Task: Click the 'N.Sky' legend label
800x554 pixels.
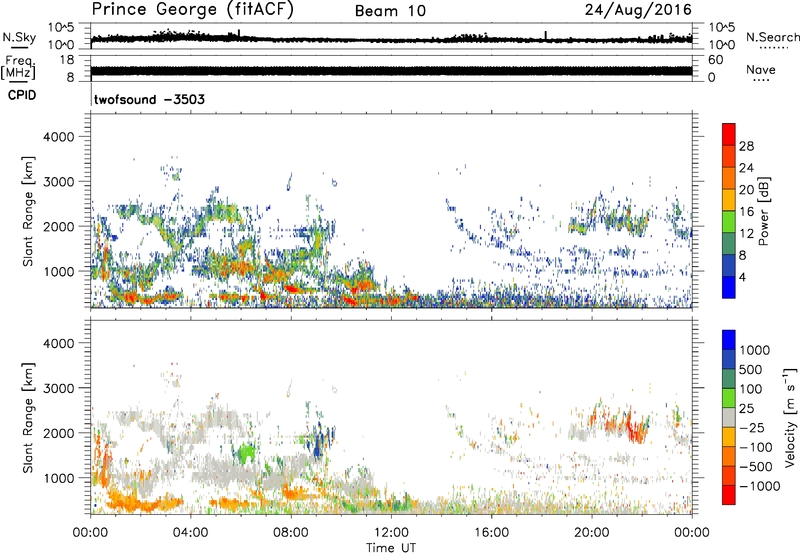Action: 19,37
